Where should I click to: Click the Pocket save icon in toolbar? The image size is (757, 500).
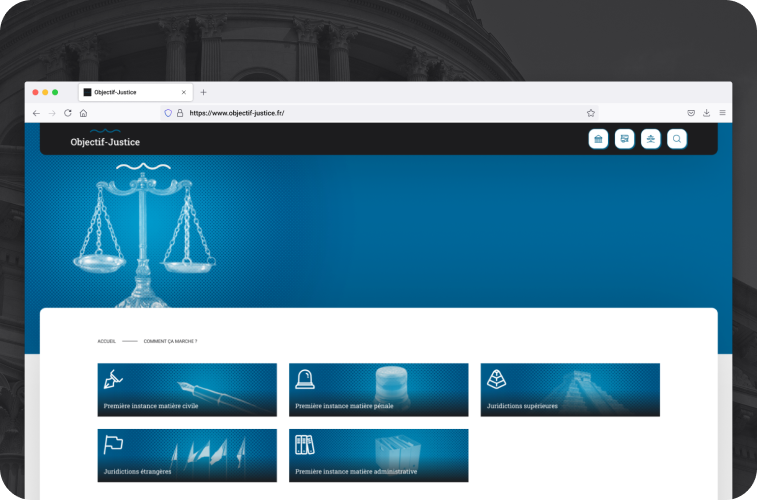[691, 113]
